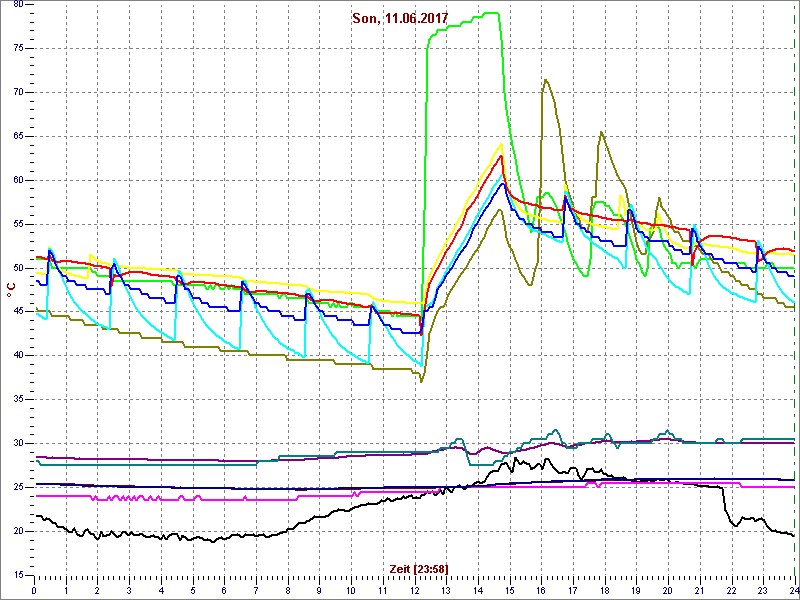Image resolution: width=800 pixels, height=600 pixels.
Task: Click hour 17 on the time axis
Action: pyautogui.click(x=573, y=591)
